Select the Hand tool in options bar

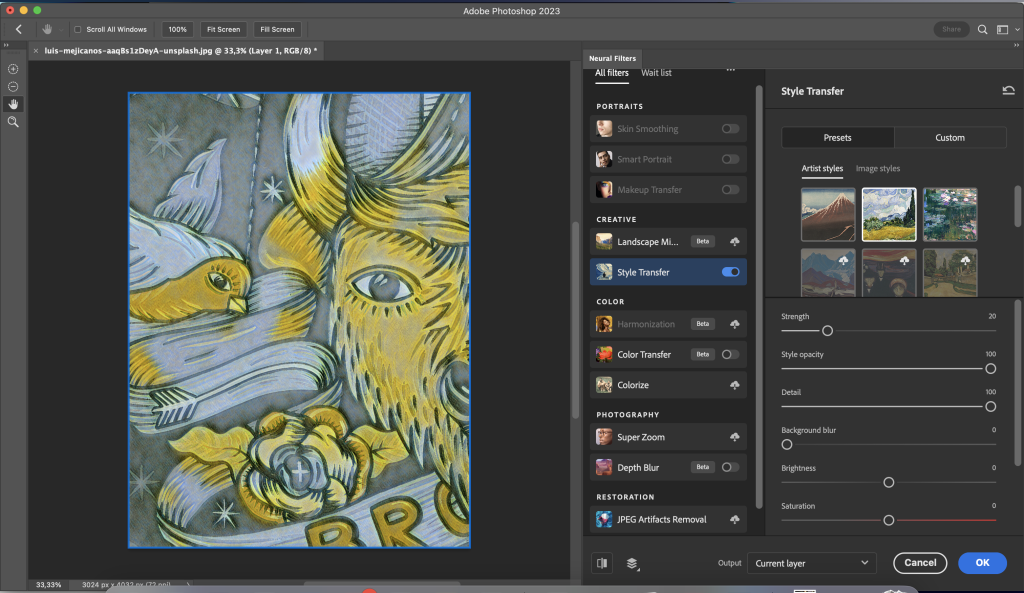(47, 29)
